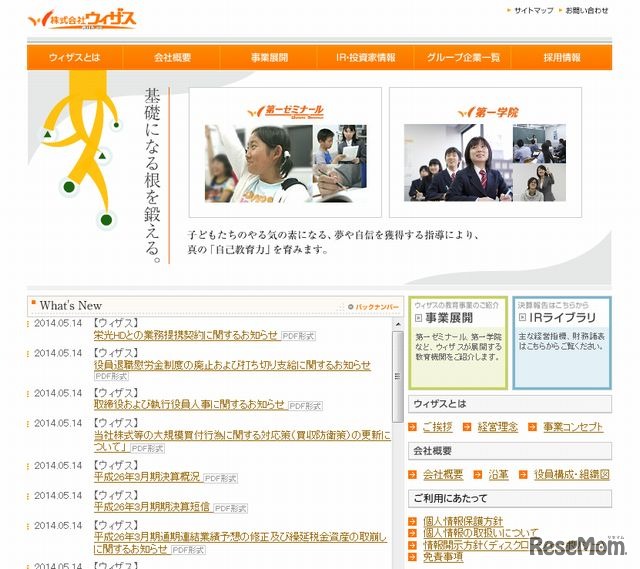
Task: Select the ウィザスとは menu tab
Action: (75, 58)
